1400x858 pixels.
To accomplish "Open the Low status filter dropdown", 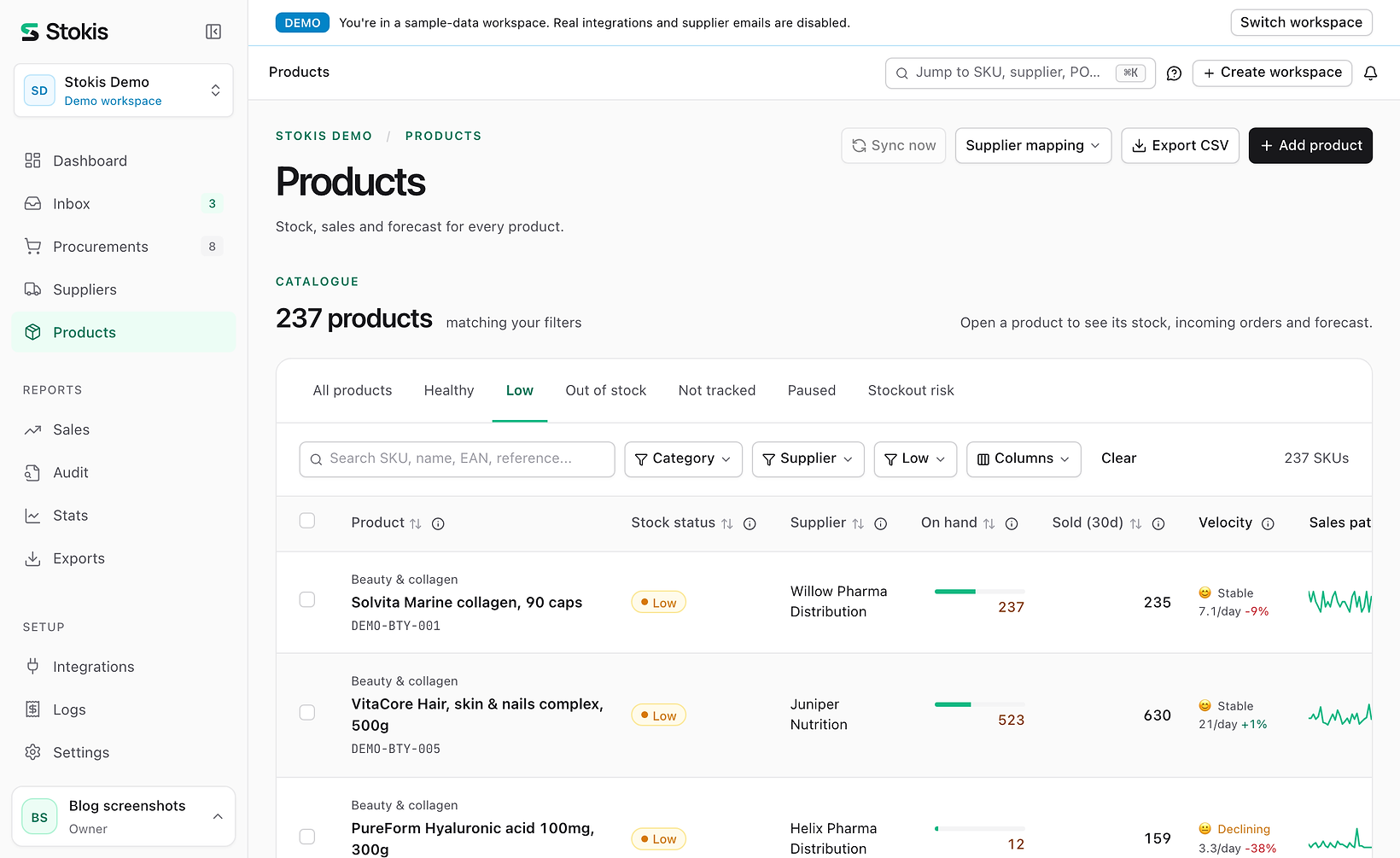I will pyautogui.click(x=915, y=459).
